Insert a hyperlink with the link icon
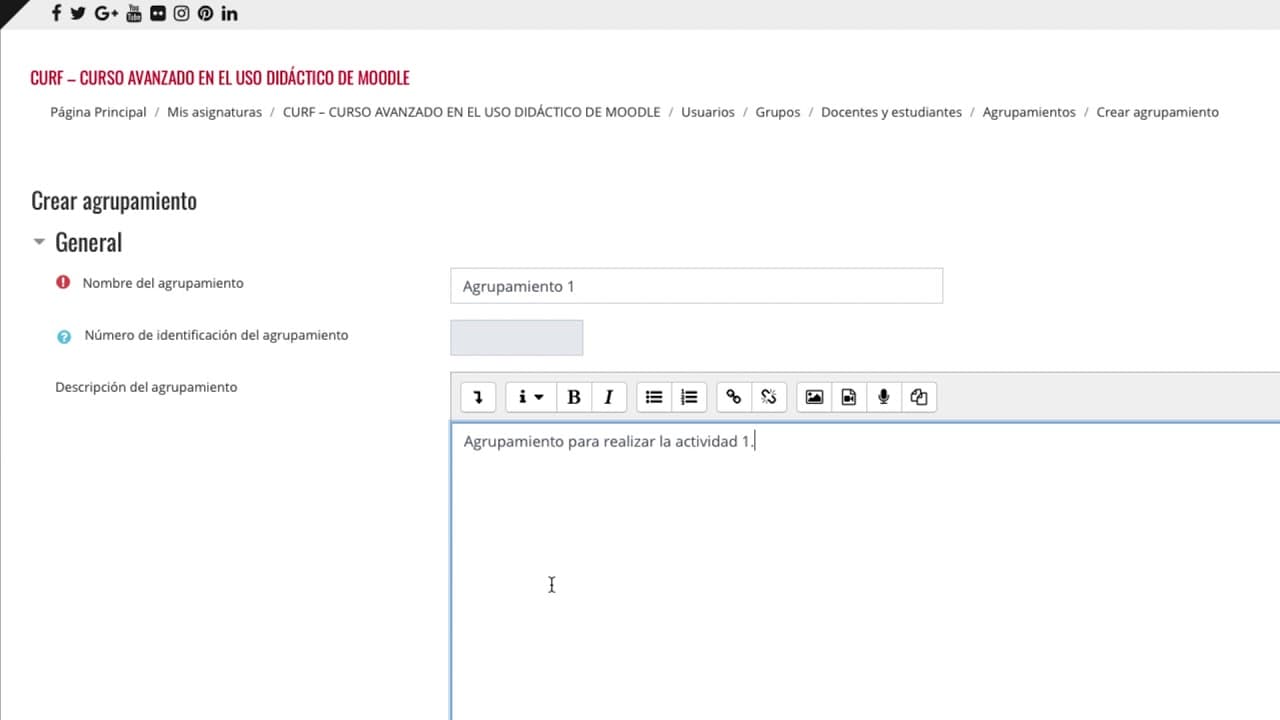 [734, 397]
